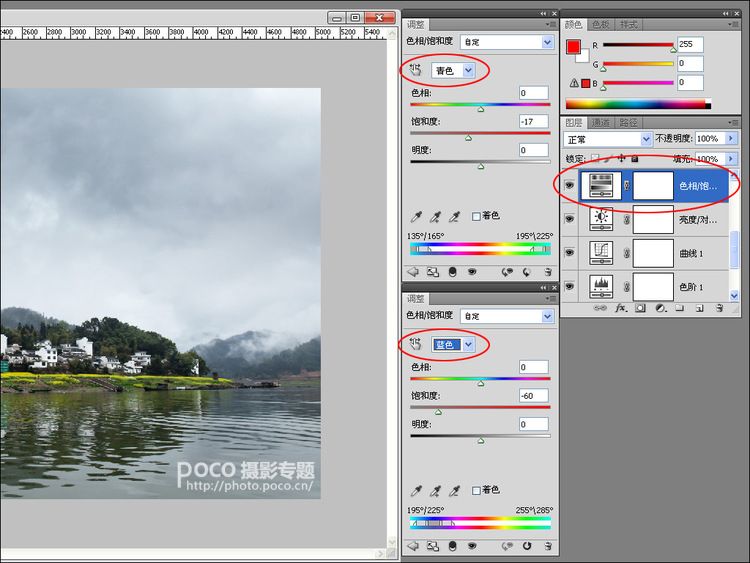Open the Color panel flyout menu
The width and height of the screenshot is (750, 563).
(x=733, y=24)
